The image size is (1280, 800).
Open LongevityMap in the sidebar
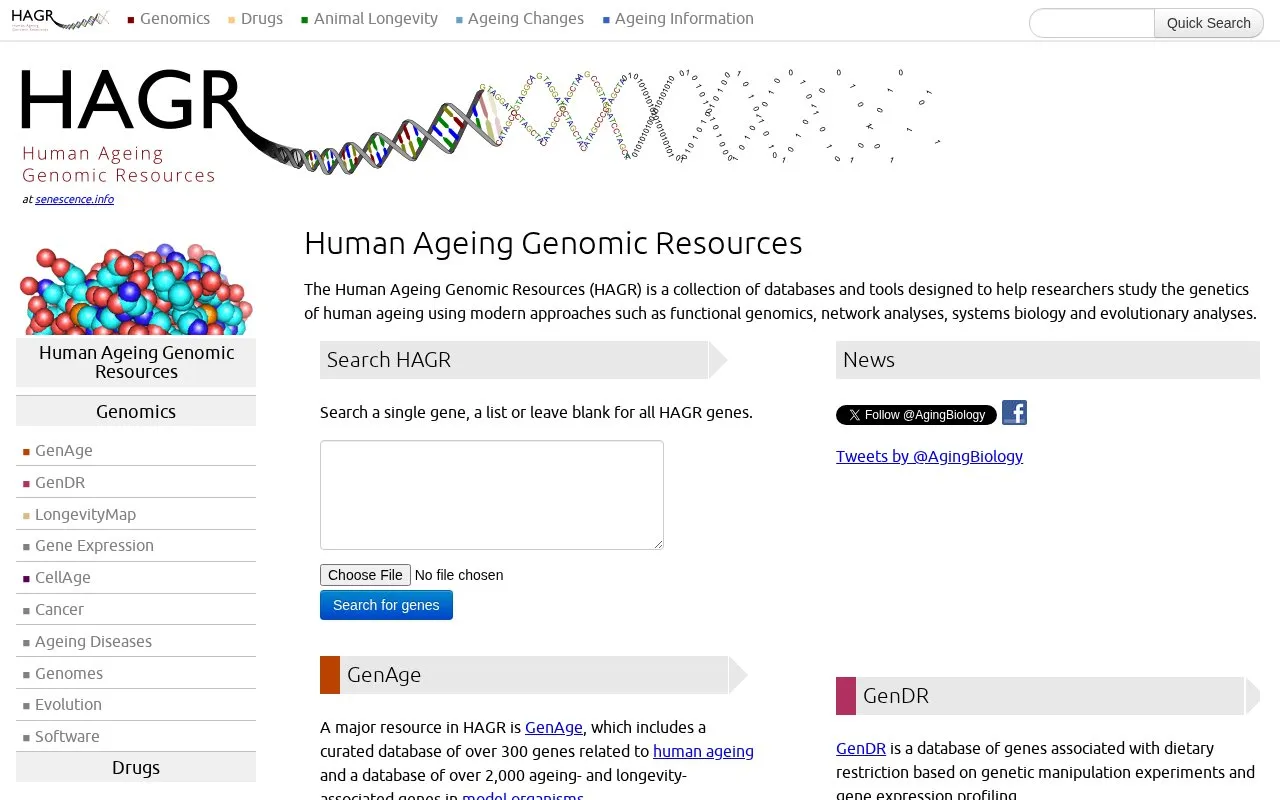[85, 515]
